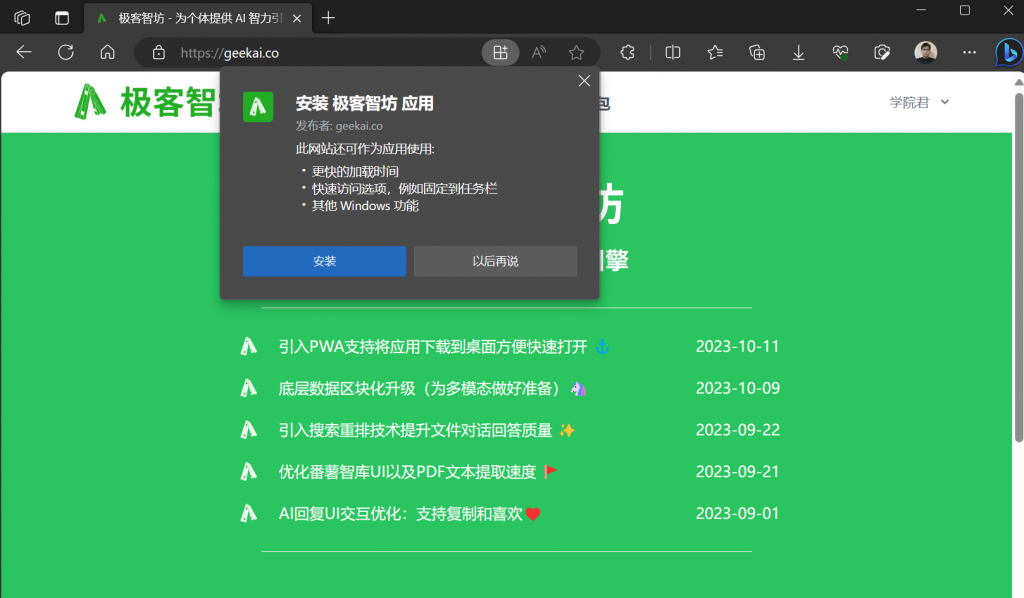Open the Favorites list
Screen dimensions: 1024x598
715,53
